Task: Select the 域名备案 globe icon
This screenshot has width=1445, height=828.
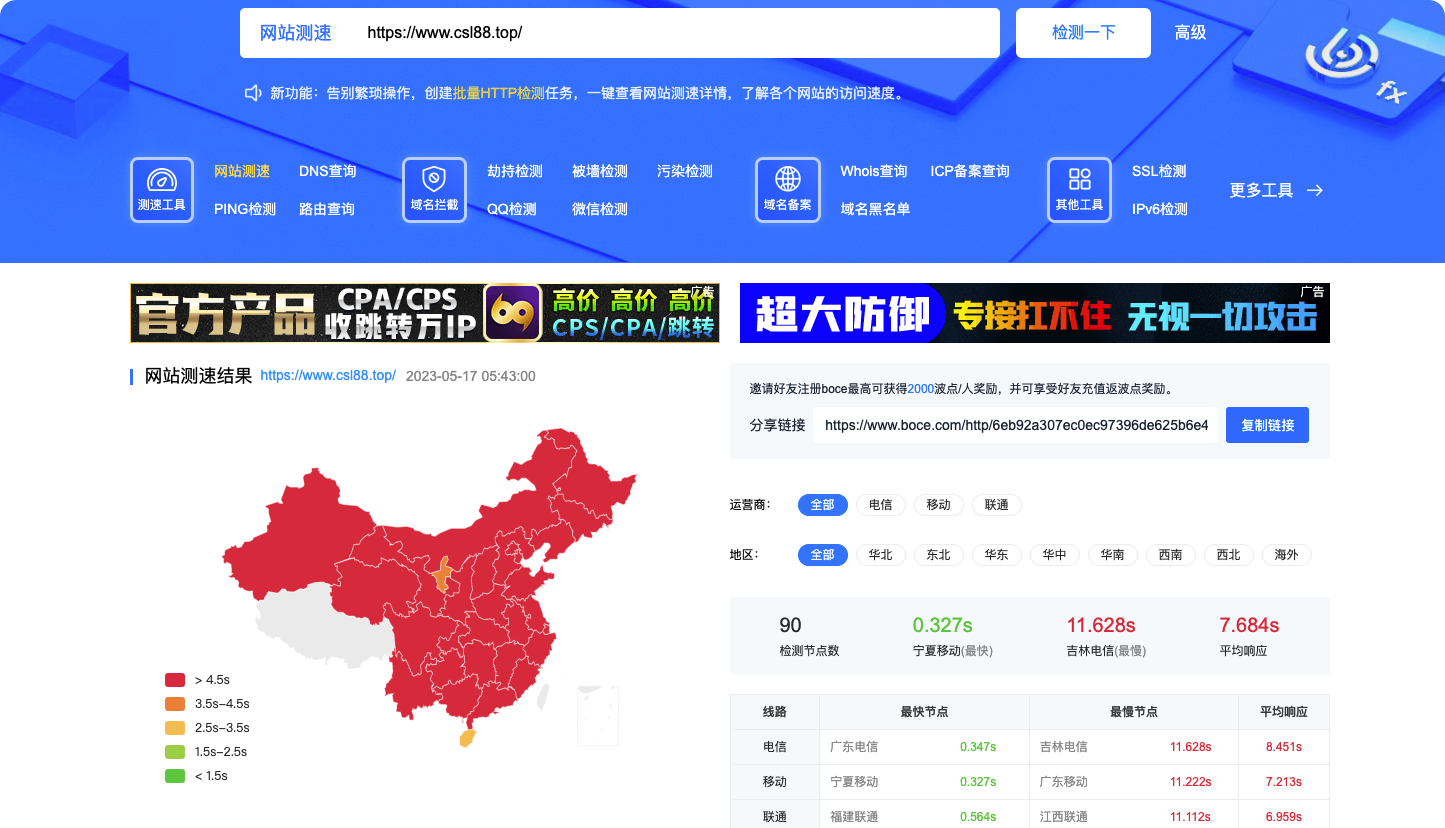Action: click(x=788, y=180)
